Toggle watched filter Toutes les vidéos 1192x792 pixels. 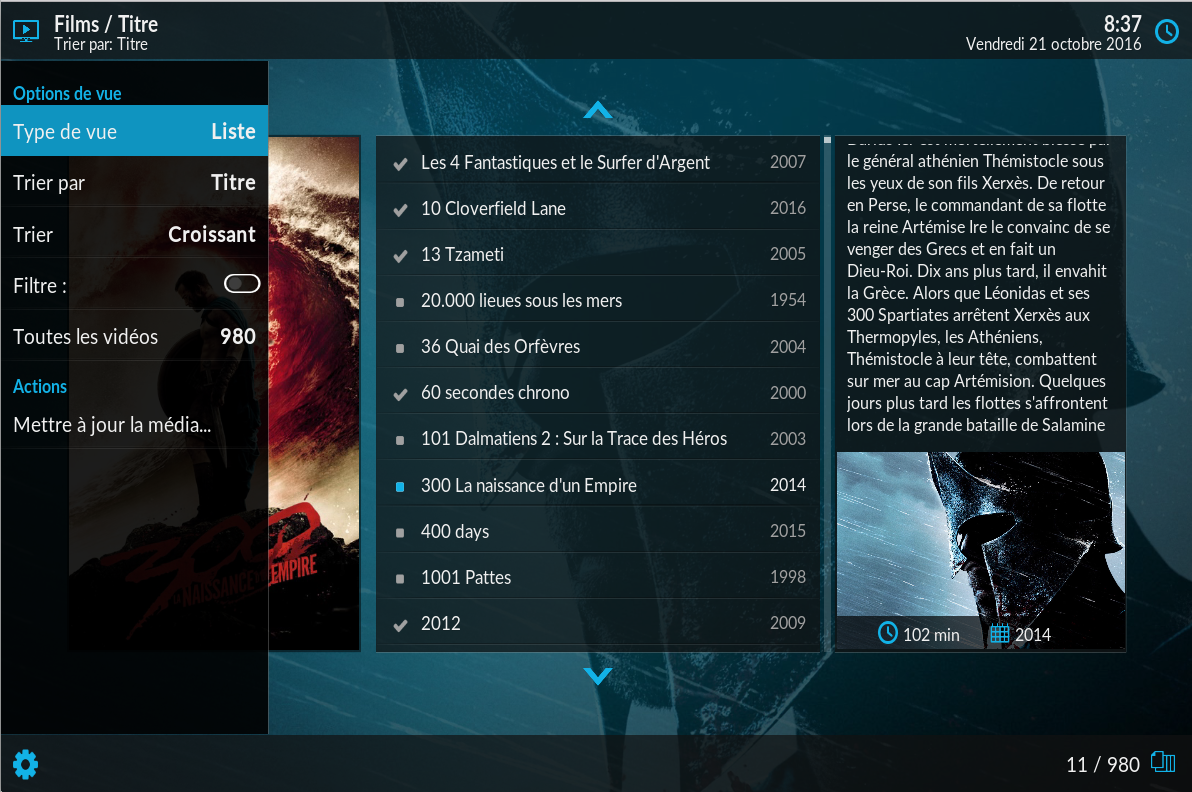tap(134, 336)
